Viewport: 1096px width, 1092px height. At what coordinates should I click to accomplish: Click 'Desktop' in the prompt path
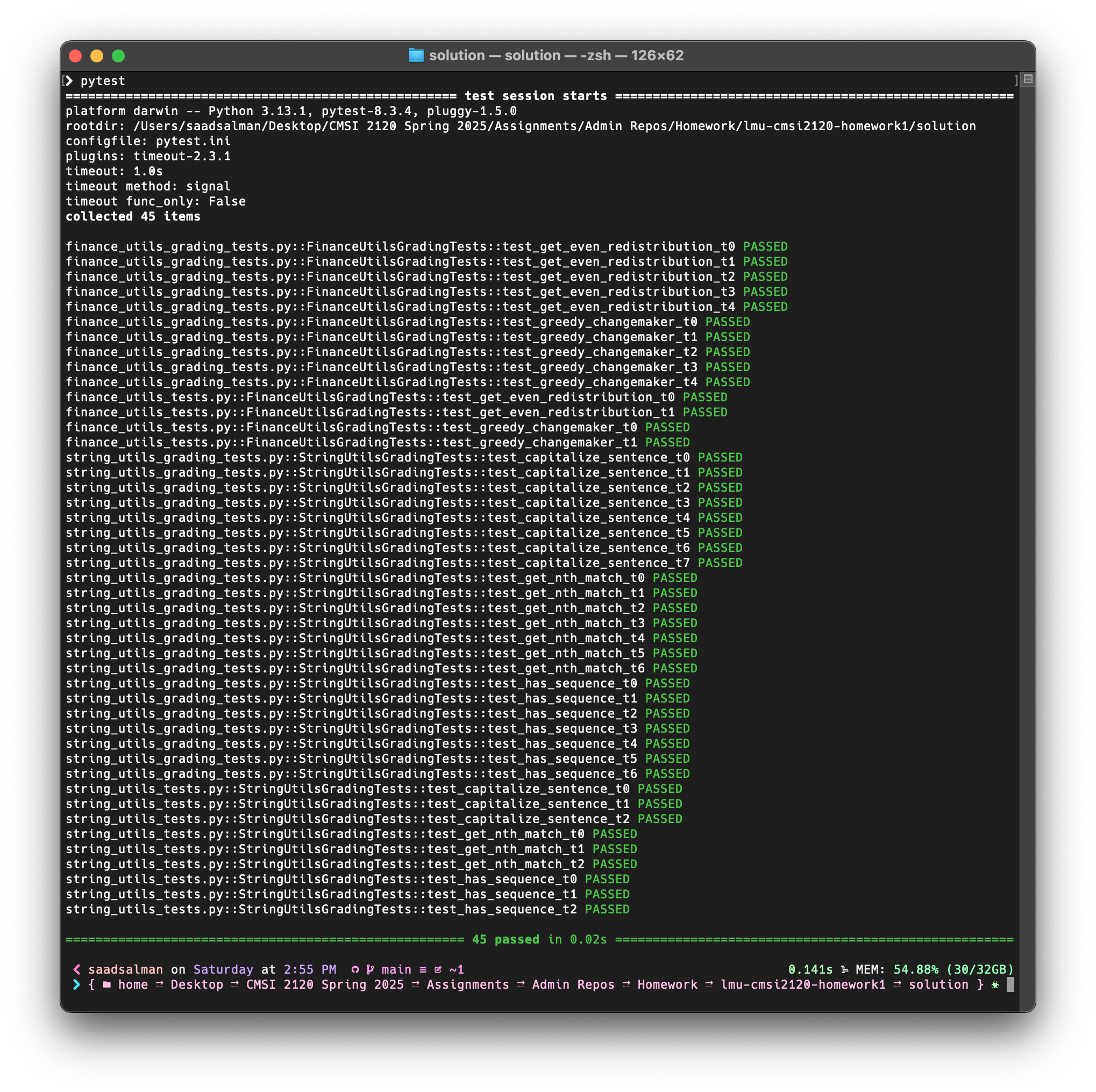[x=197, y=985]
